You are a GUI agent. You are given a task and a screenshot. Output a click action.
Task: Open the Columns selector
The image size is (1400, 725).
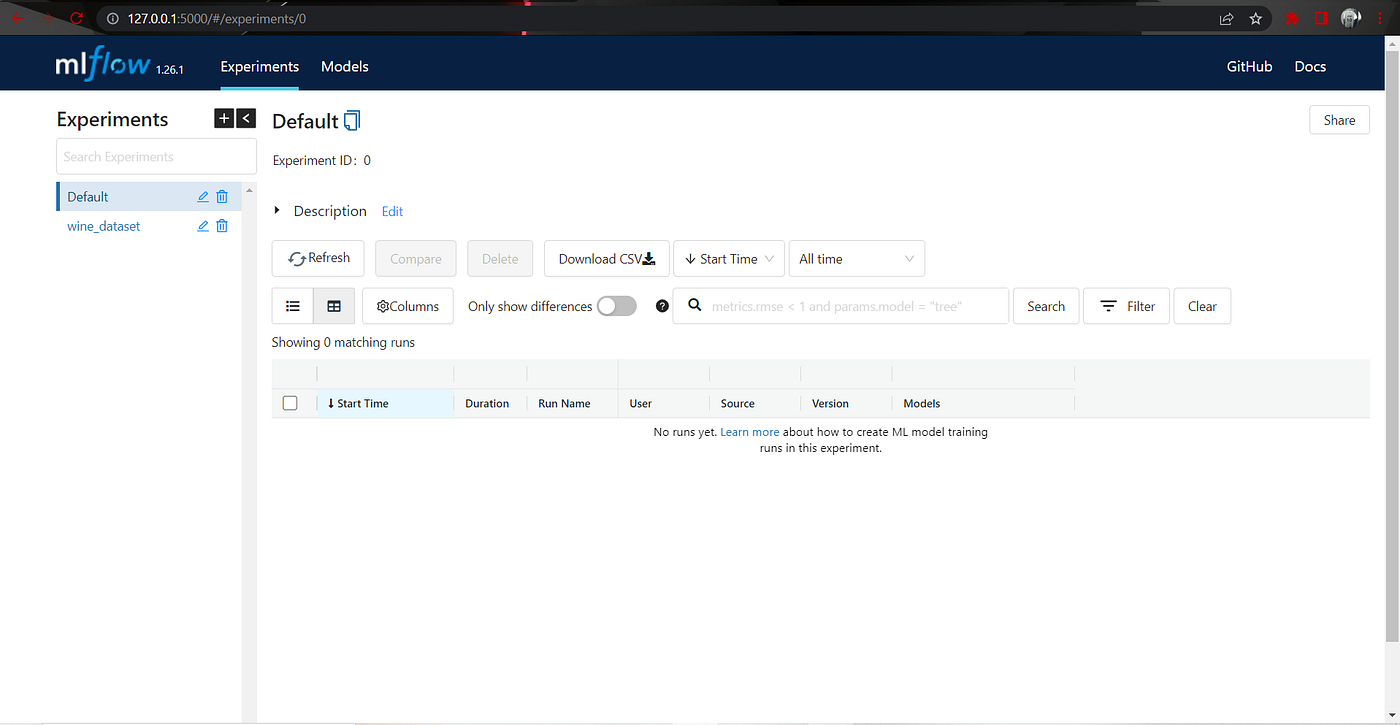[x=407, y=305]
